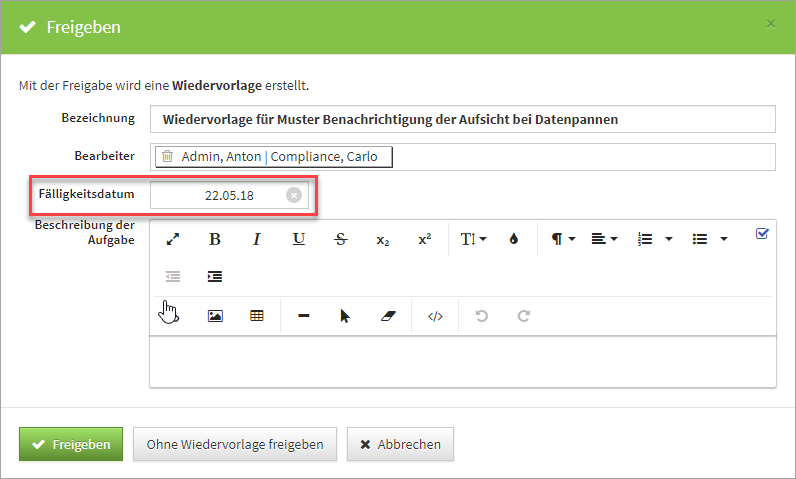Cancel with the Abbrechen button
This screenshot has width=796, height=479.
400,444
